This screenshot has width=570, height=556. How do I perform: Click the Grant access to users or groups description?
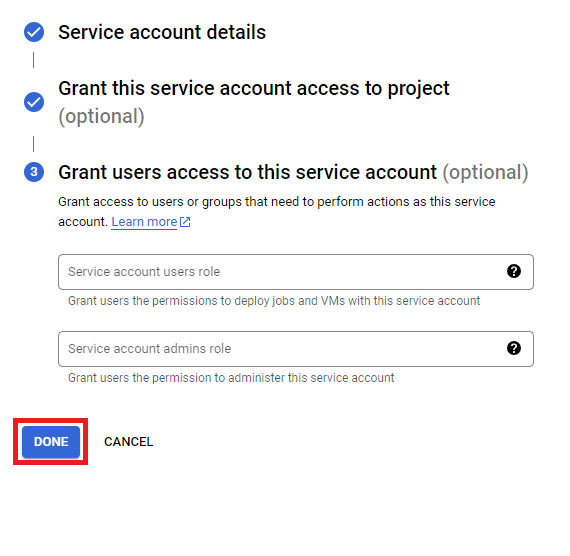277,212
